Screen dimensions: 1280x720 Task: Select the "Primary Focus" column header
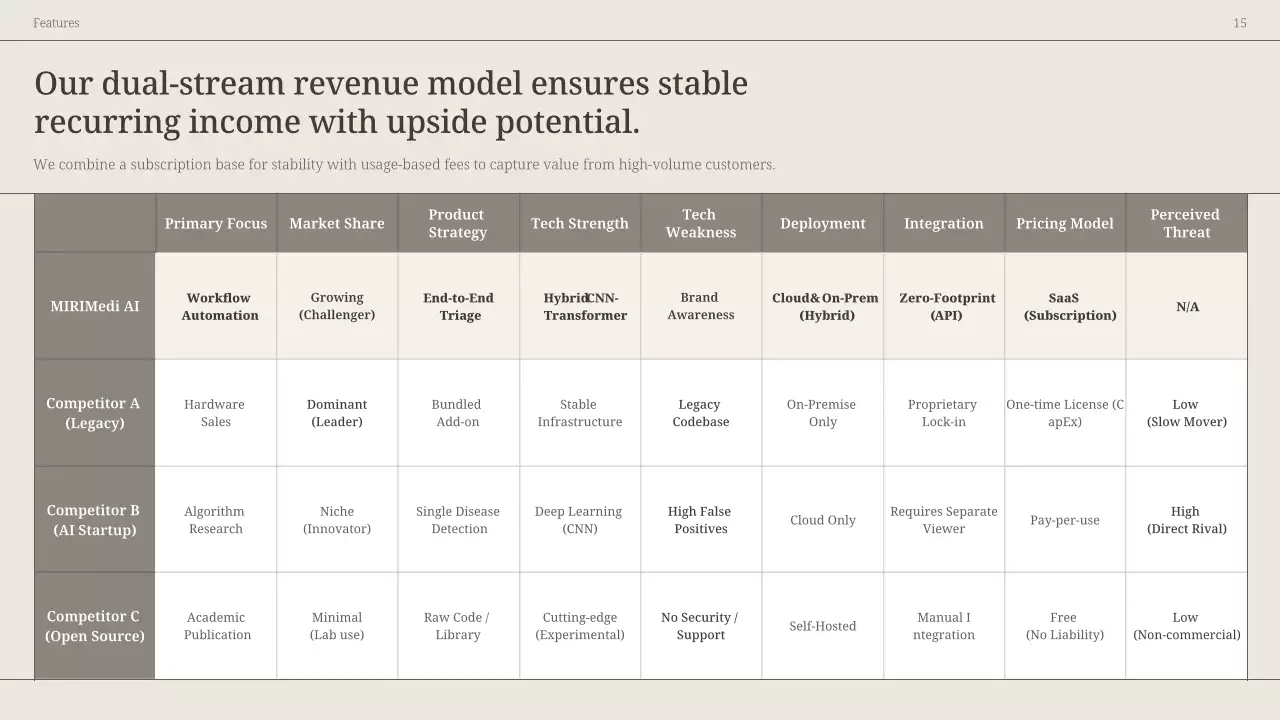coord(216,223)
